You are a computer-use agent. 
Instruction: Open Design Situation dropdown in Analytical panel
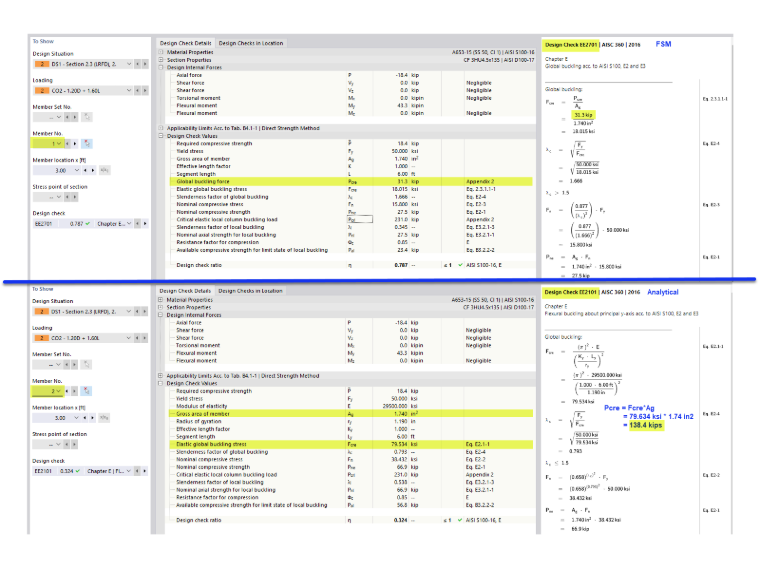128,311
